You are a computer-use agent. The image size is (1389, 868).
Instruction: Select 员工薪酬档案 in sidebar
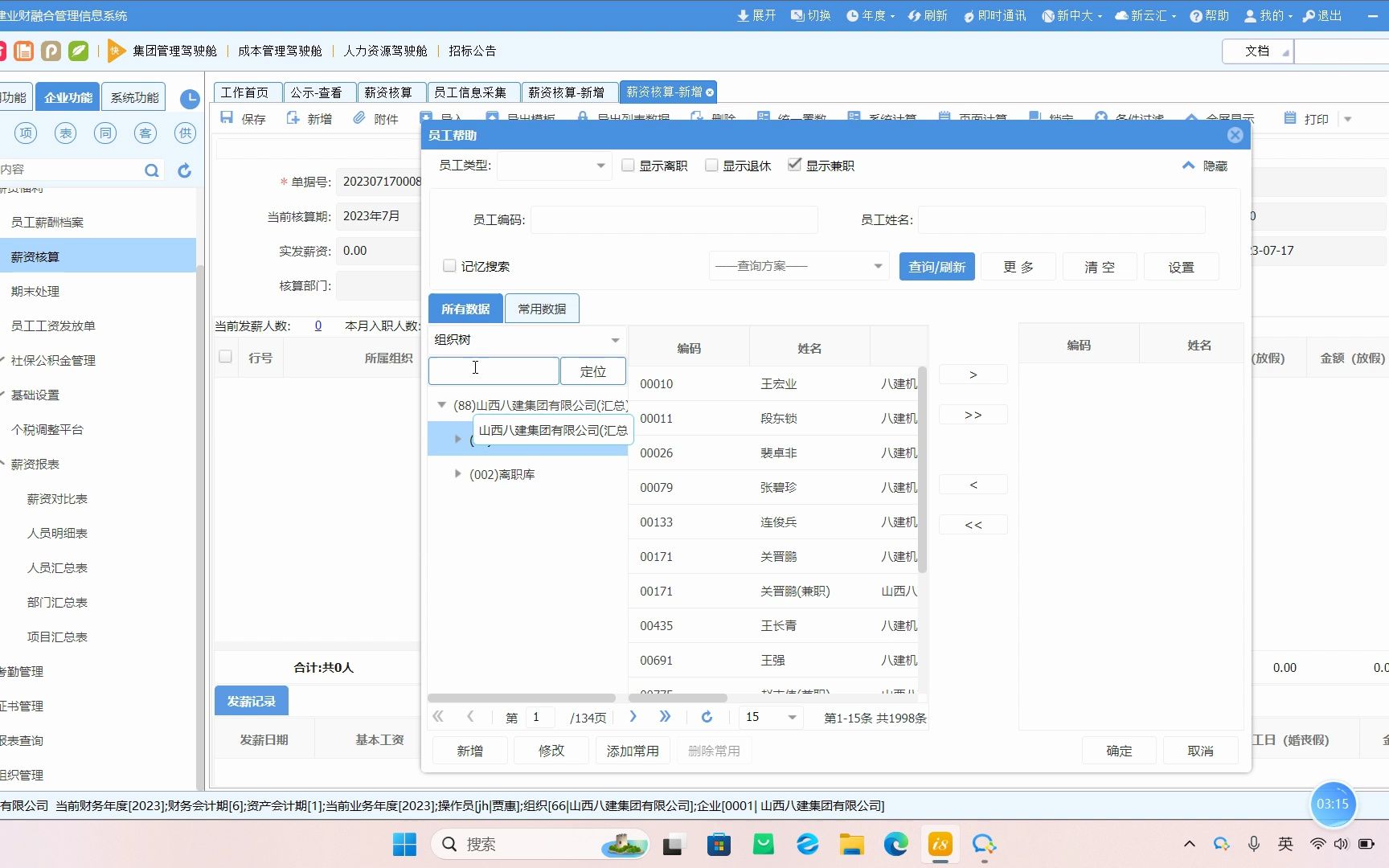(47, 222)
